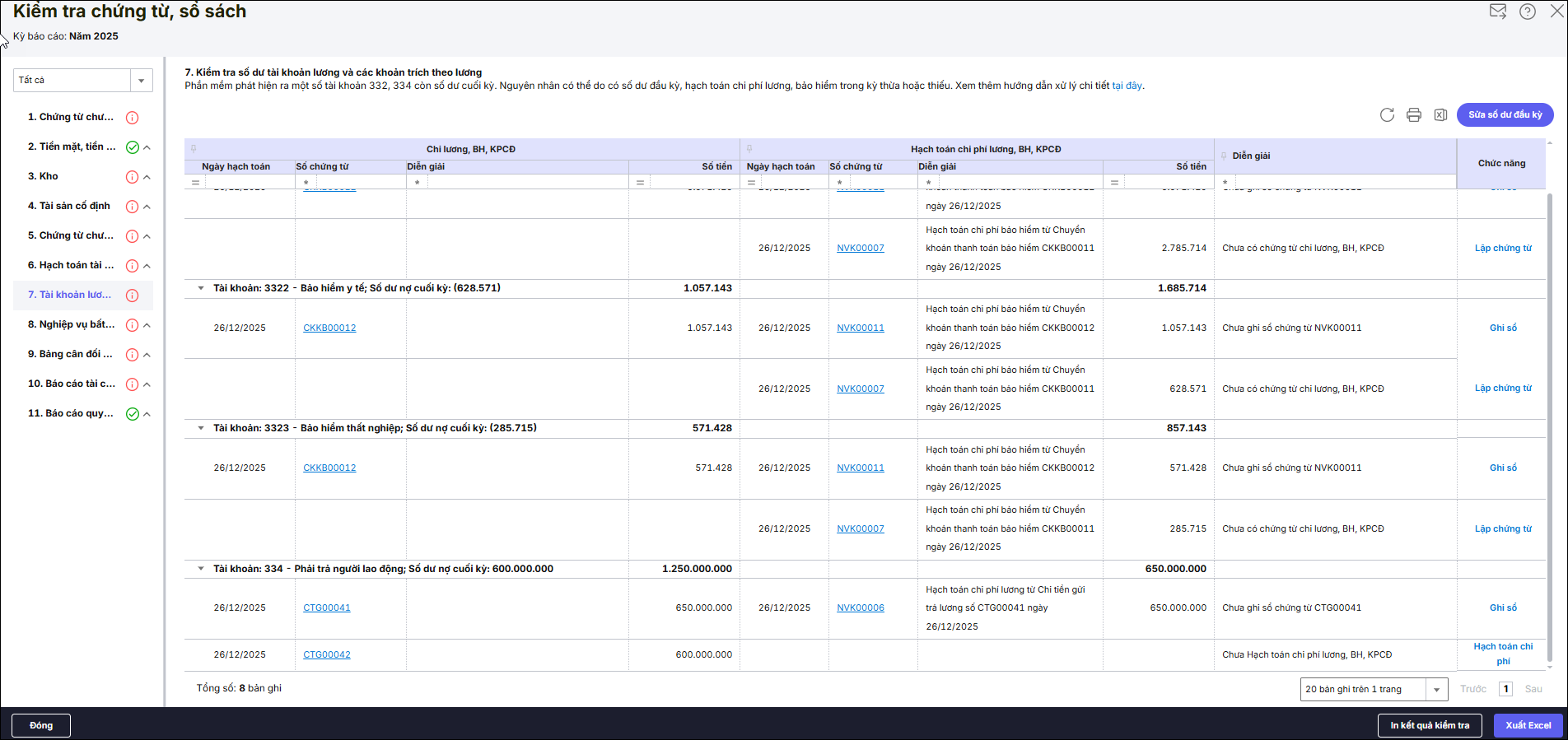Open the CTG00042 voucher link
Screen dimensions: 1568x740
pyautogui.click(x=327, y=655)
